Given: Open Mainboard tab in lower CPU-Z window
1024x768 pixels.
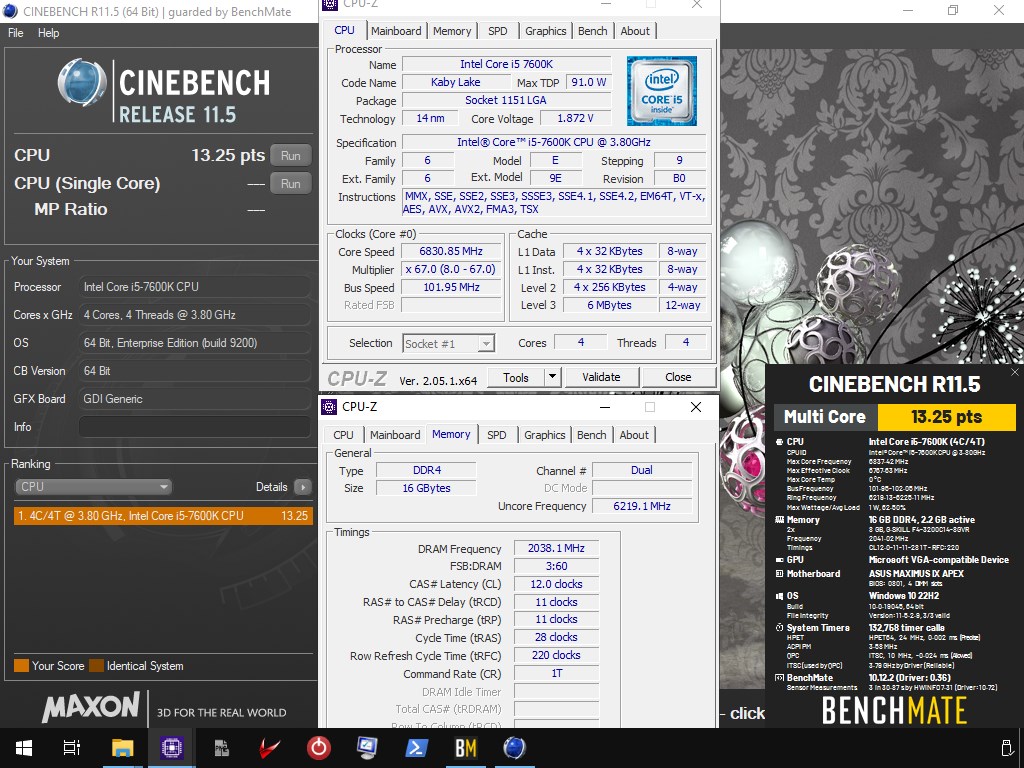Looking at the screenshot, I should point(395,435).
